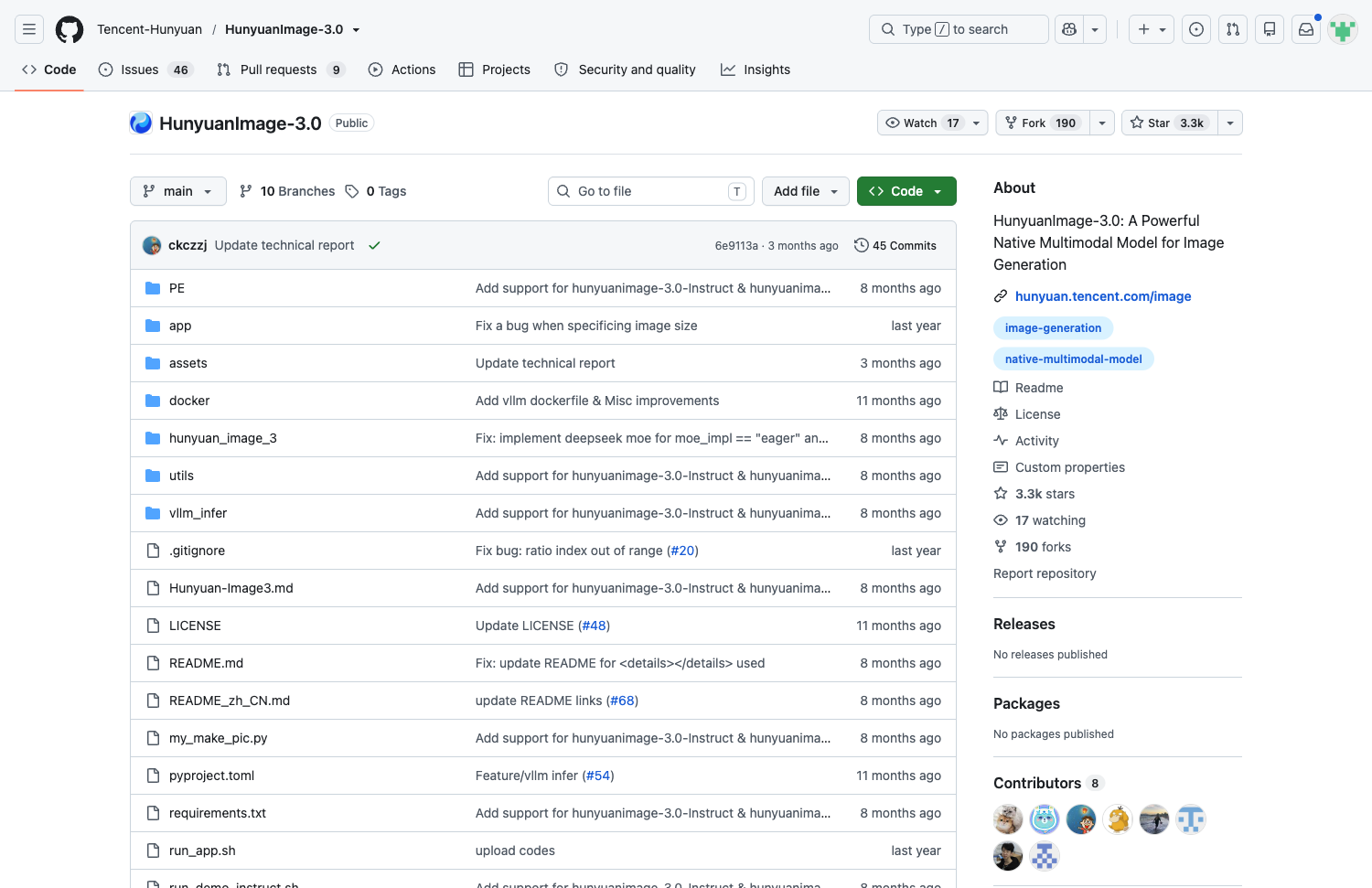This screenshot has height=888, width=1372.
Task: Click the Go to file search field
Action: point(651,191)
